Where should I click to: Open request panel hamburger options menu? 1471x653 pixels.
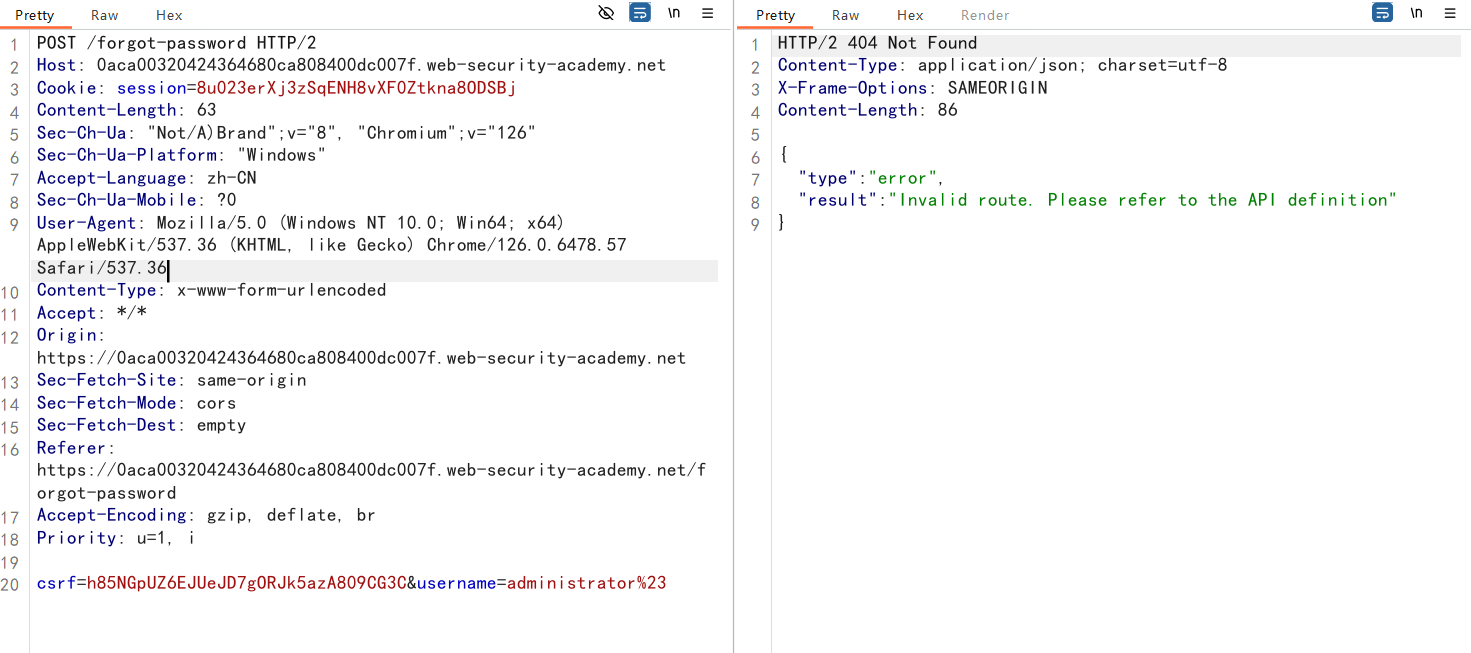pos(708,13)
